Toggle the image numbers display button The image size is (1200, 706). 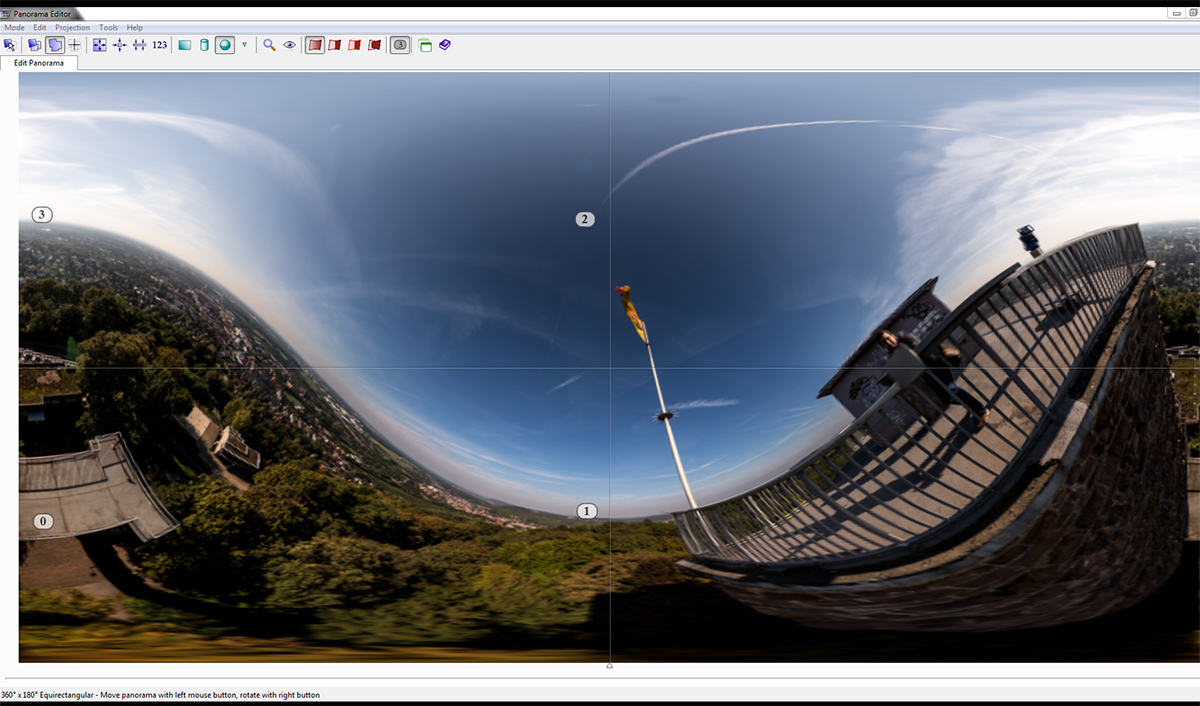(x=399, y=45)
